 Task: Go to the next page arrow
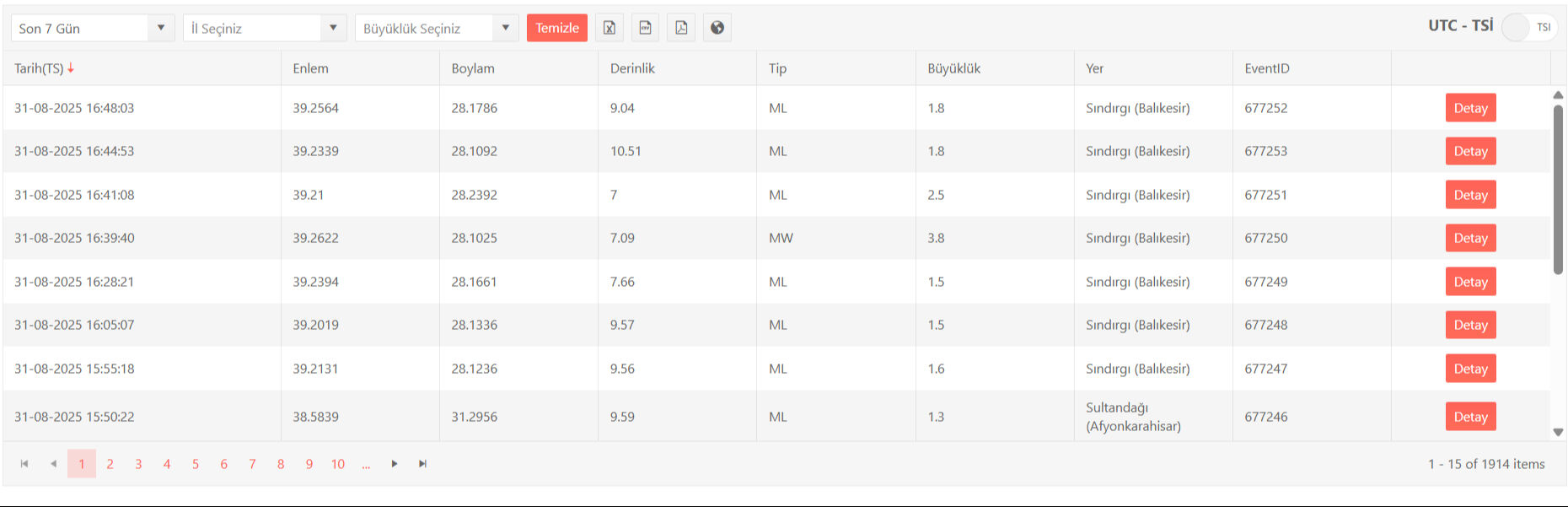pyautogui.click(x=394, y=464)
